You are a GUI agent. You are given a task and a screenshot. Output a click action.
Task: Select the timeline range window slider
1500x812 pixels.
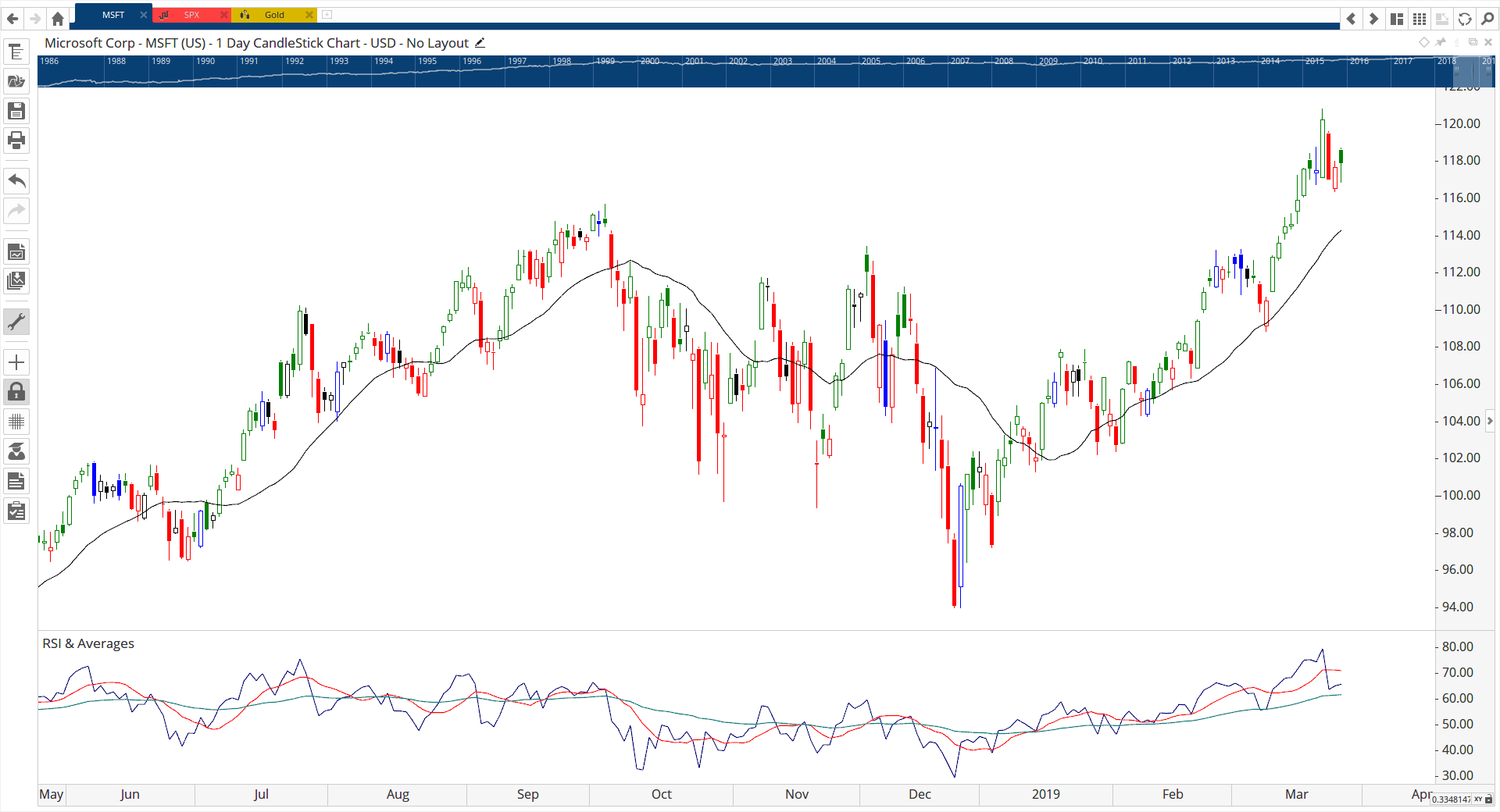[1474, 71]
